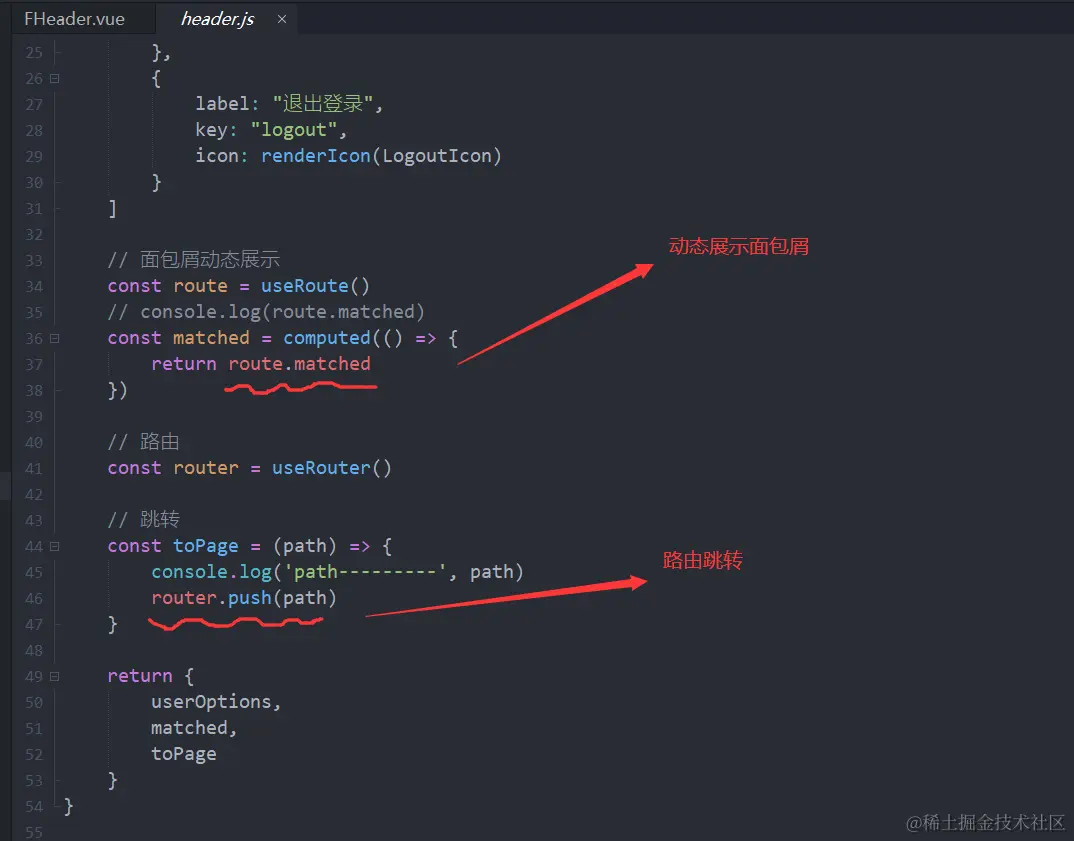1074x841 pixels.
Task: Select the header.js tab
Action: [217, 18]
